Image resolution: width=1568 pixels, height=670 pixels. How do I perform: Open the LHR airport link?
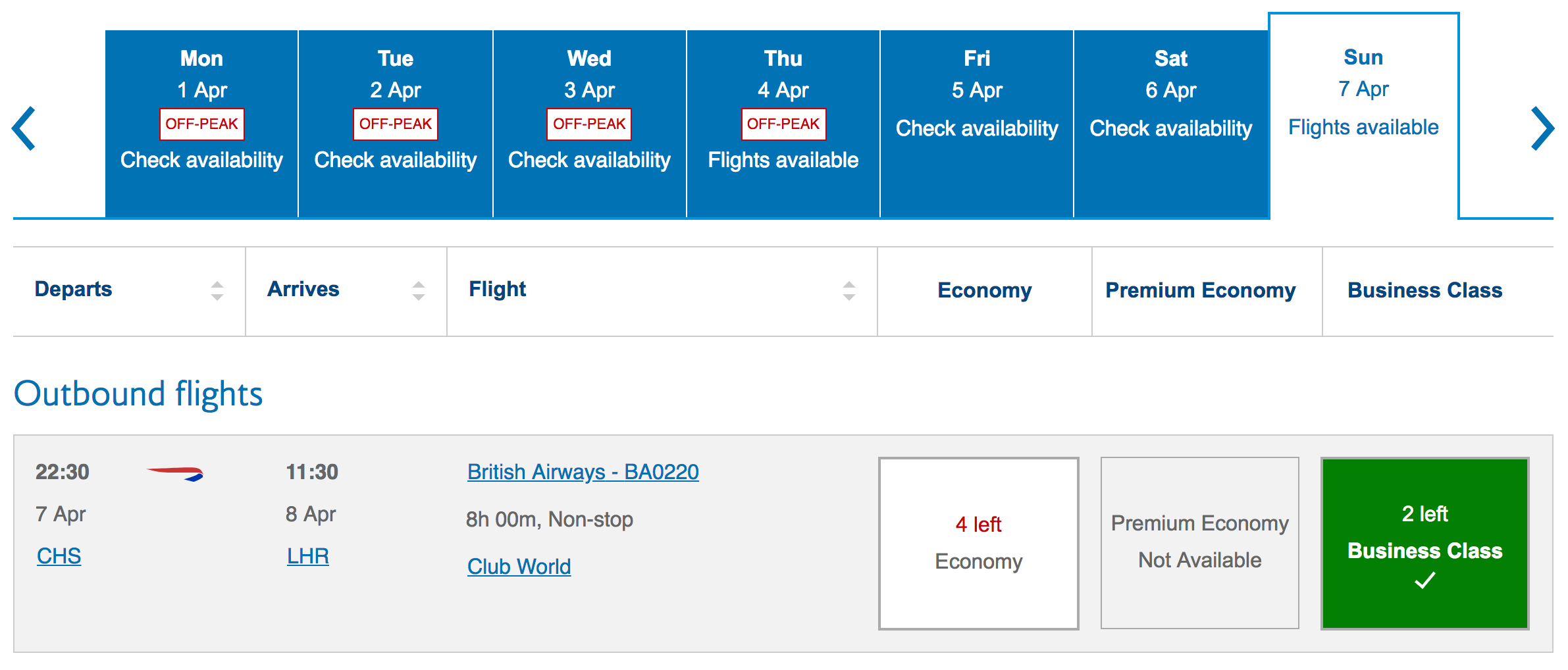tap(307, 556)
